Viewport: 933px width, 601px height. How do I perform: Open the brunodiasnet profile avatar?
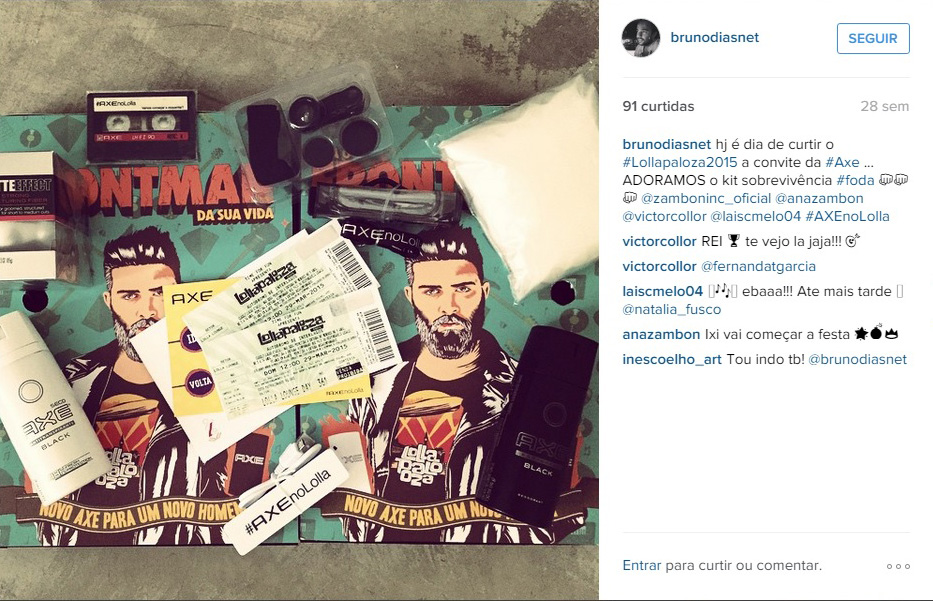click(x=641, y=38)
